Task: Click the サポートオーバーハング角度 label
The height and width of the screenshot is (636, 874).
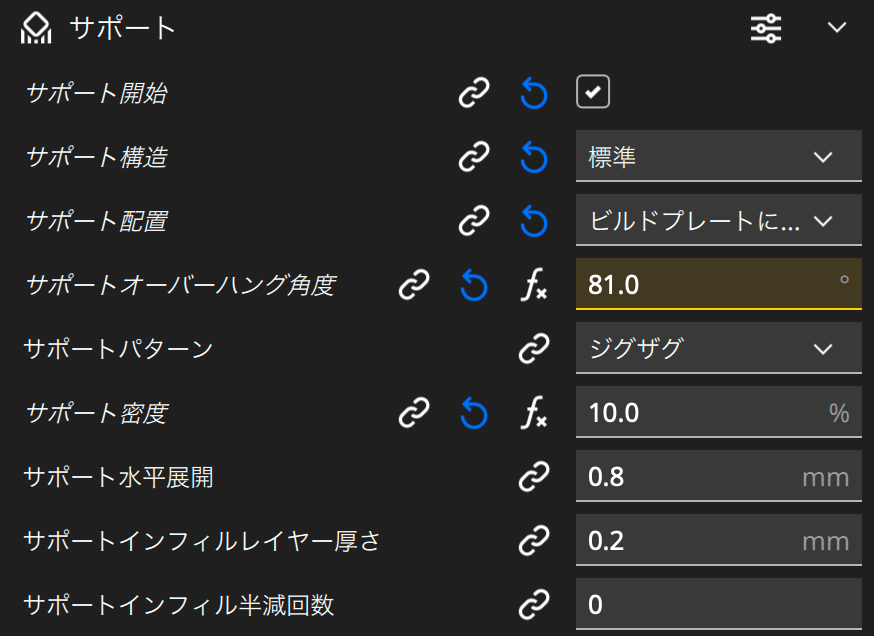Action: point(181,285)
